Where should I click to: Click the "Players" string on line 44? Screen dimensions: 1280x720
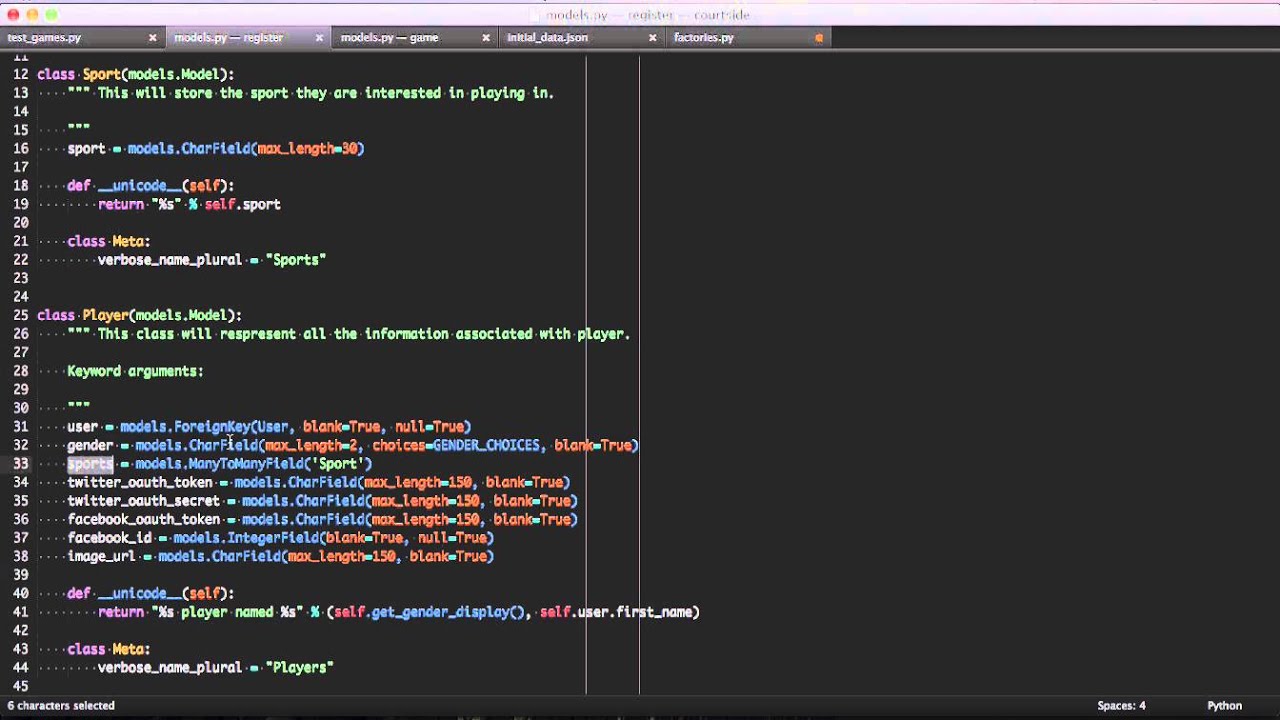pyautogui.click(x=299, y=668)
